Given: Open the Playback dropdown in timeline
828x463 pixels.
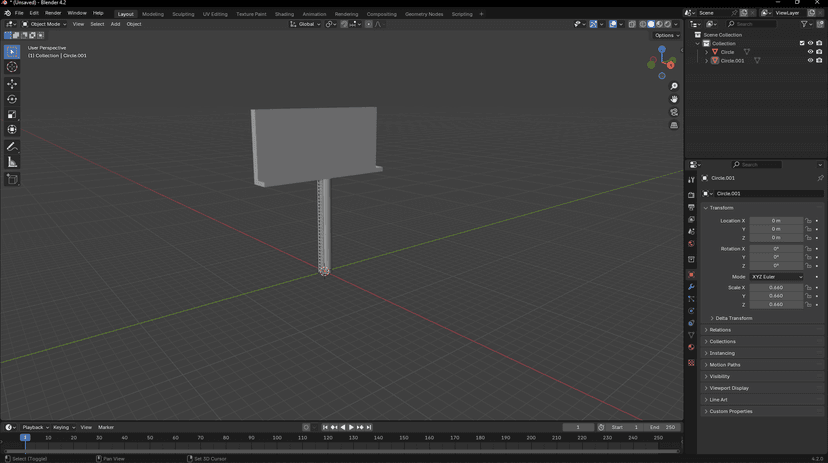Looking at the screenshot, I should (35, 427).
